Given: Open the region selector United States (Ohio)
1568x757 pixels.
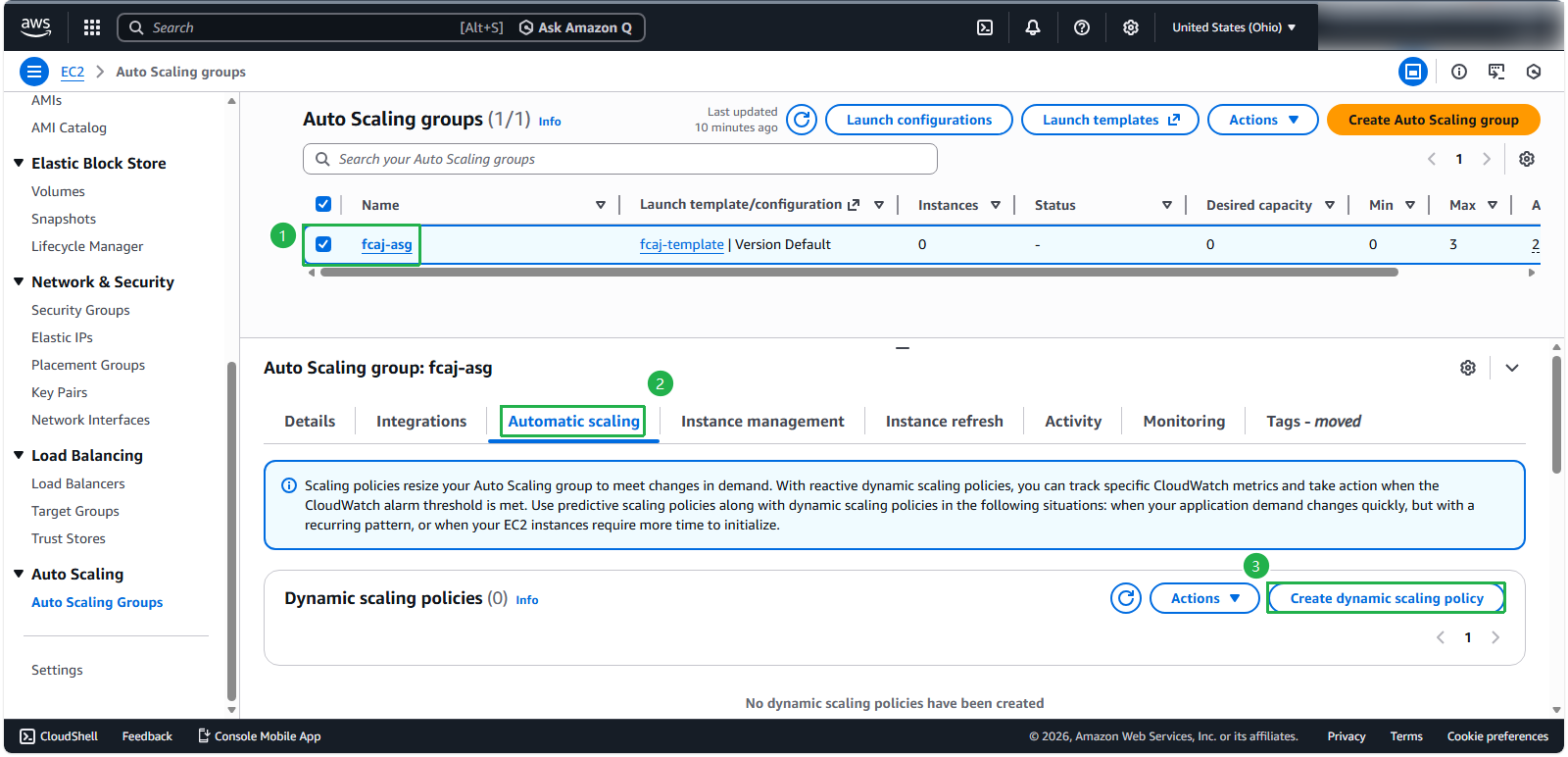Looking at the screenshot, I should coord(1234,27).
